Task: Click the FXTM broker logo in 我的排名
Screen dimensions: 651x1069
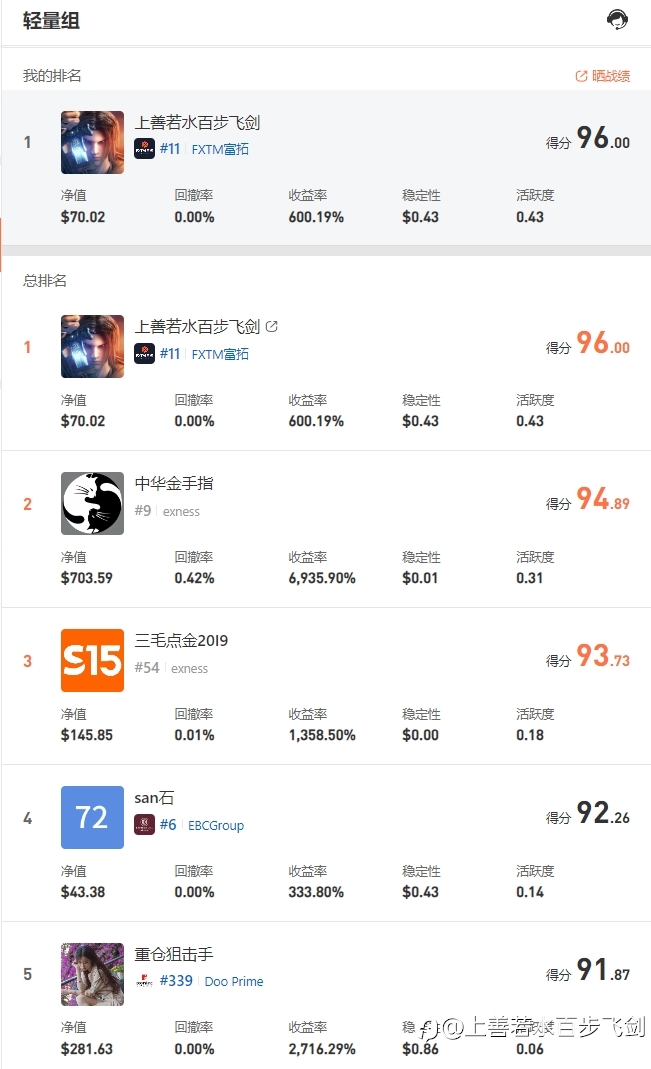Action: [145, 149]
